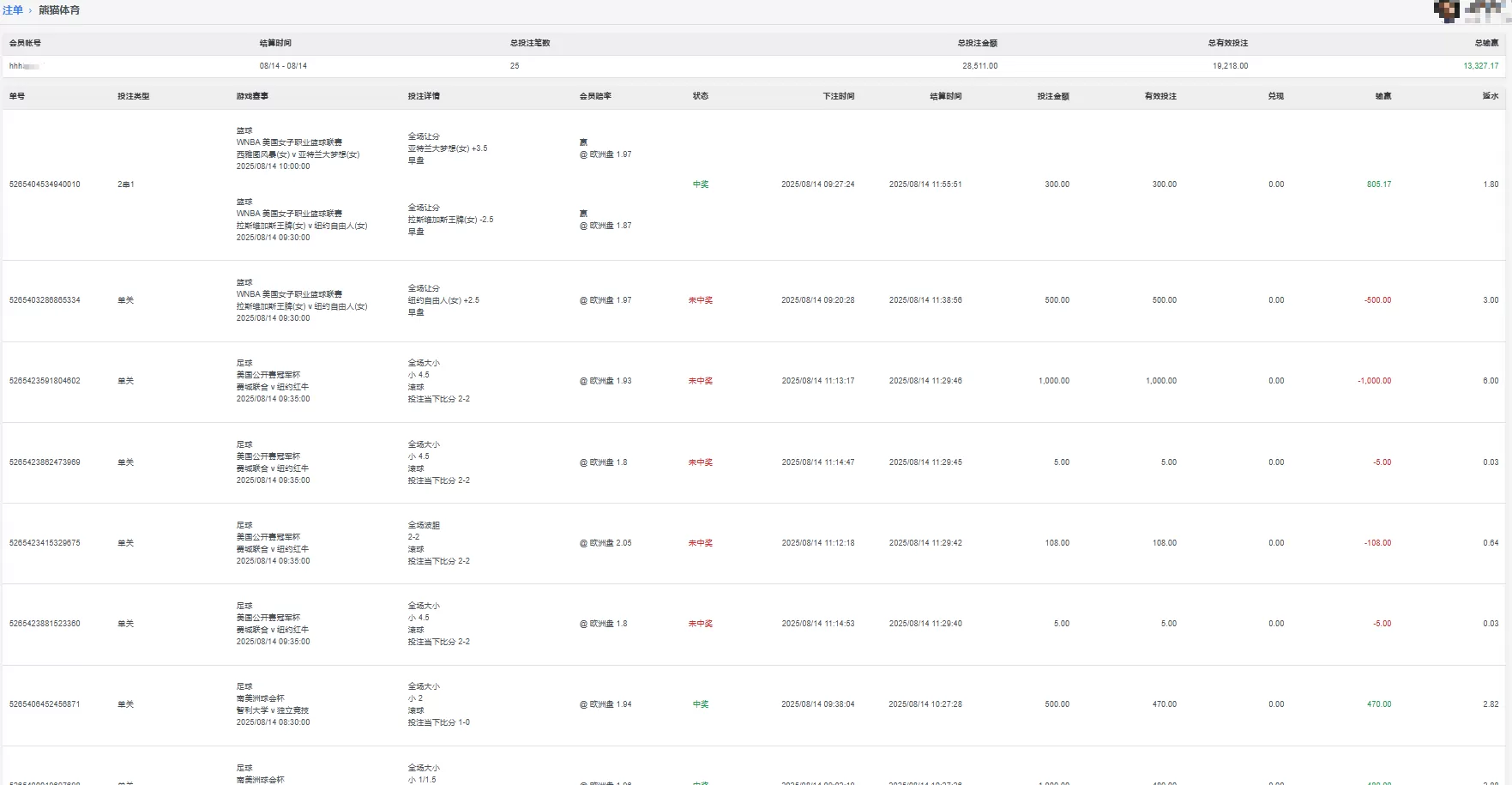The image size is (1512, 785).
Task: Click the total valid bet 19,218.00
Action: (1230, 66)
